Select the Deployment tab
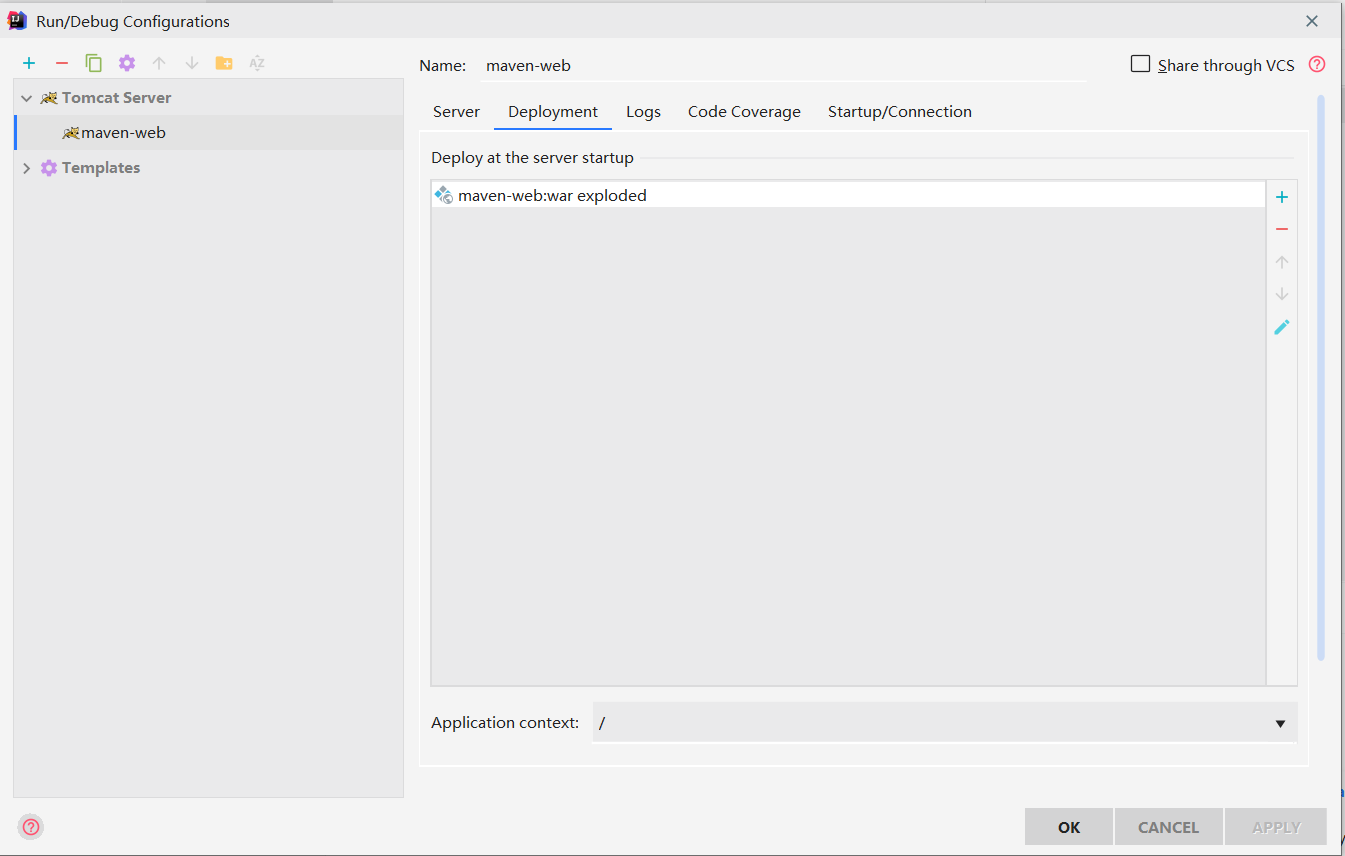The image size is (1345, 856). [553, 112]
